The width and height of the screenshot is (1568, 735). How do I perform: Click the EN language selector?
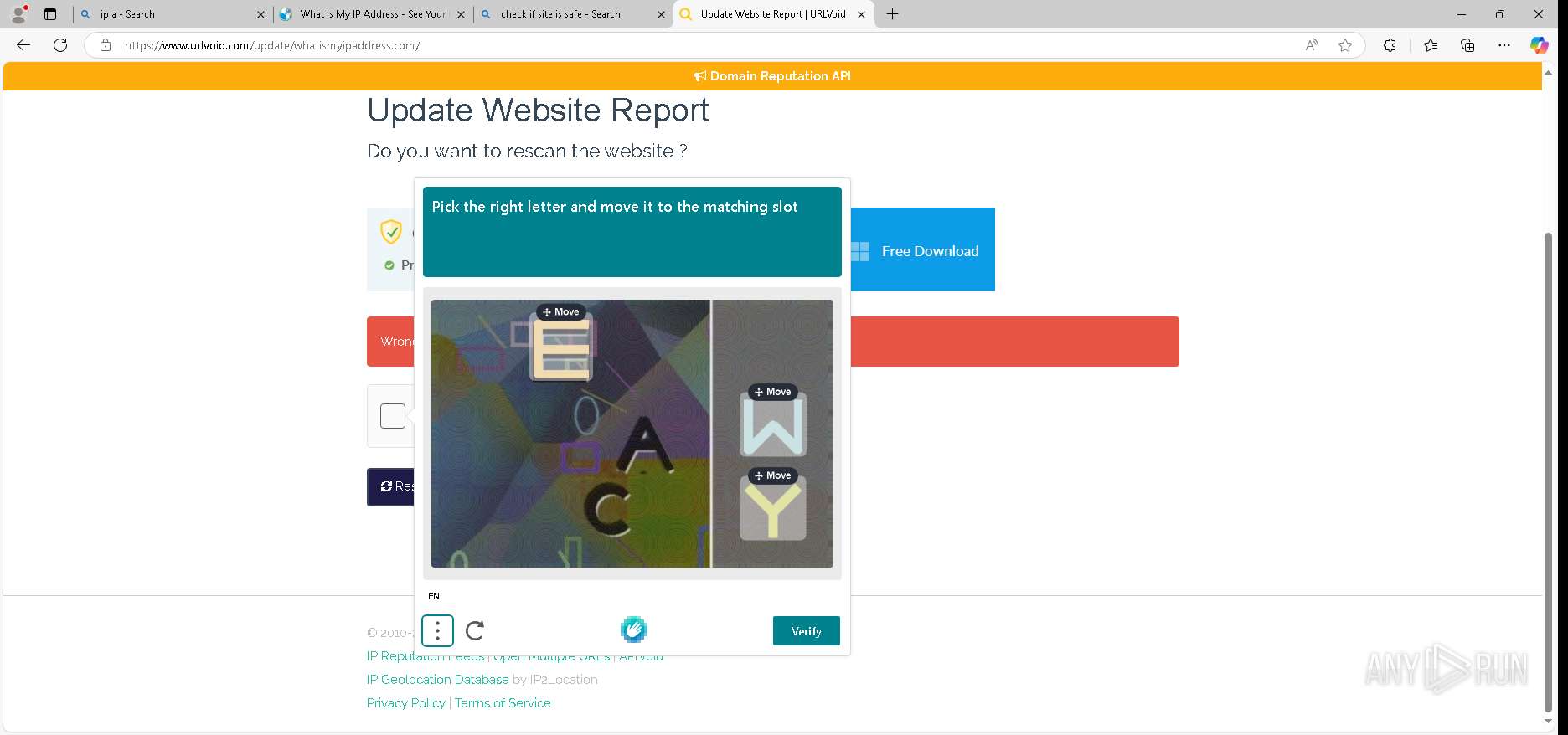[434, 596]
